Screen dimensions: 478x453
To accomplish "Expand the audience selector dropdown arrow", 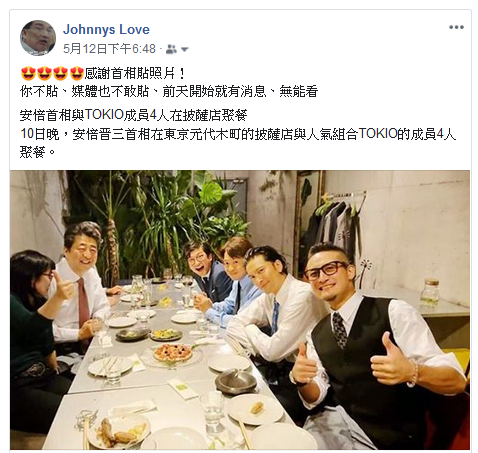I will pos(185,50).
